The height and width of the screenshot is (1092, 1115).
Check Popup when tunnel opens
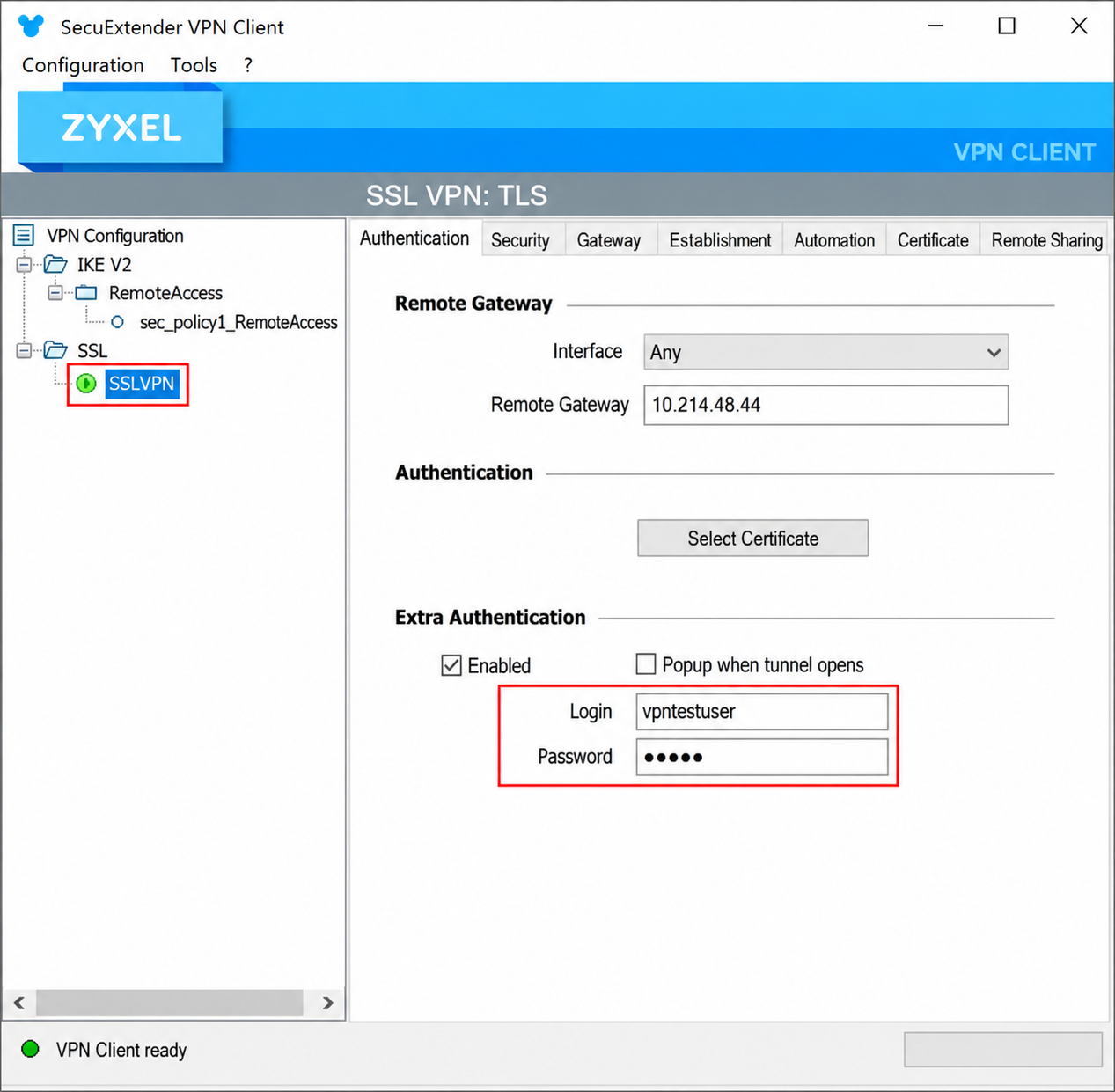click(x=646, y=663)
